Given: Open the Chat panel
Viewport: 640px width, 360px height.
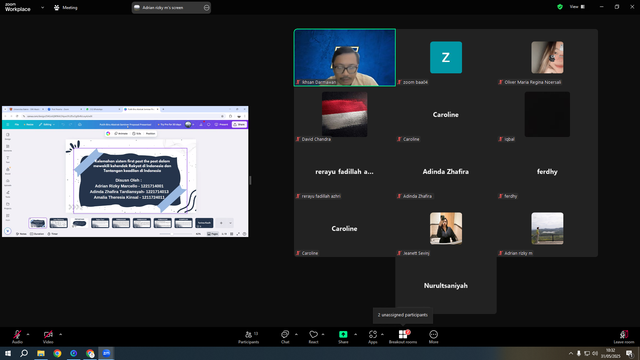Looking at the screenshot, I should click(x=285, y=337).
